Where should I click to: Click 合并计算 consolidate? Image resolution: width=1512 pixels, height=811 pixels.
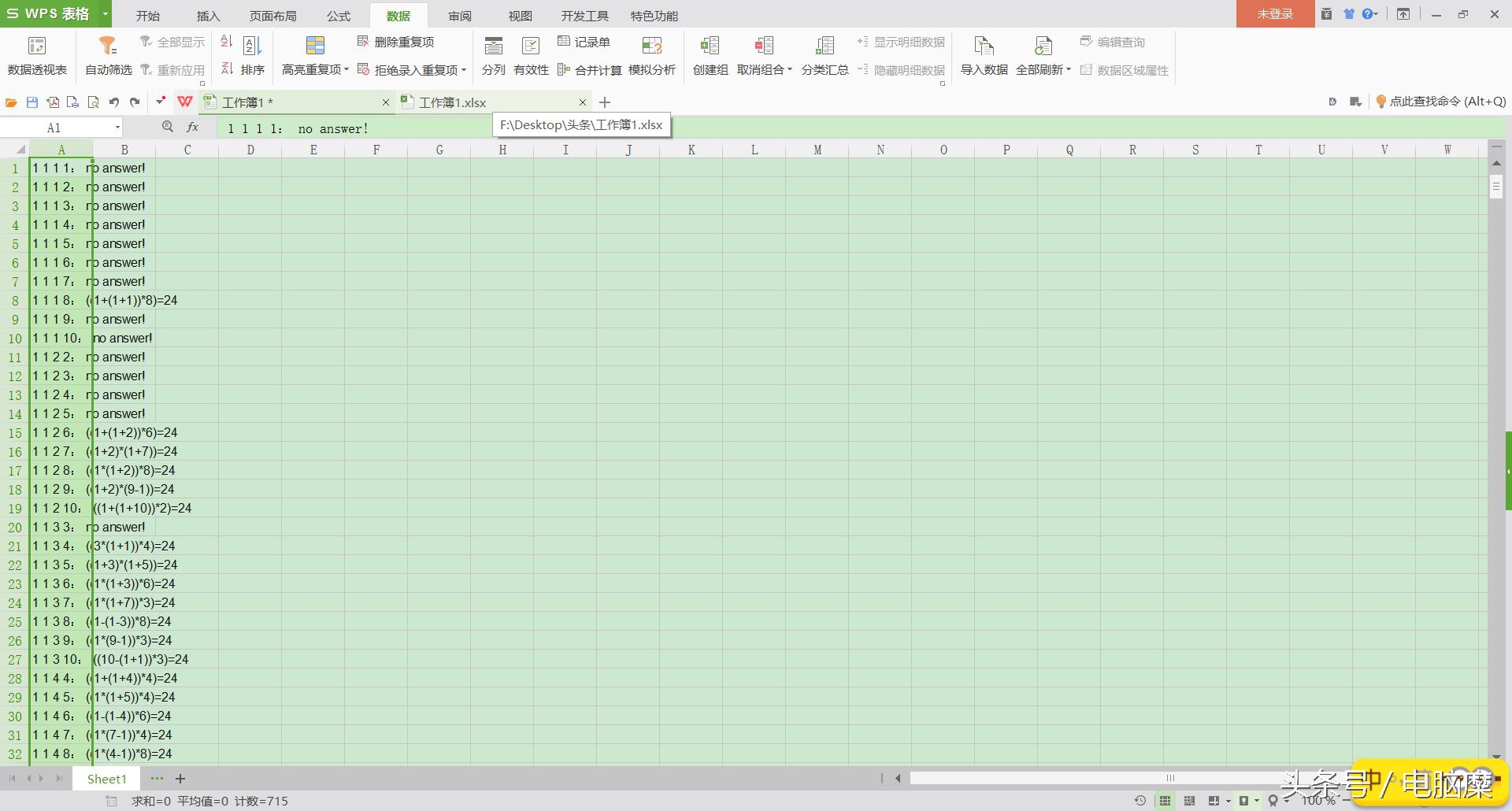[x=590, y=70]
